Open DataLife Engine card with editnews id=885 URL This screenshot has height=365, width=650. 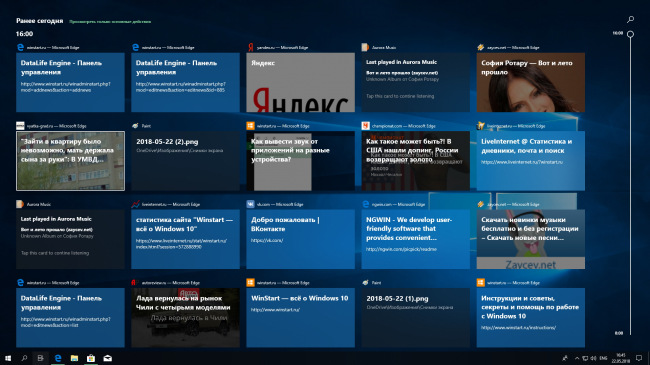pos(185,82)
